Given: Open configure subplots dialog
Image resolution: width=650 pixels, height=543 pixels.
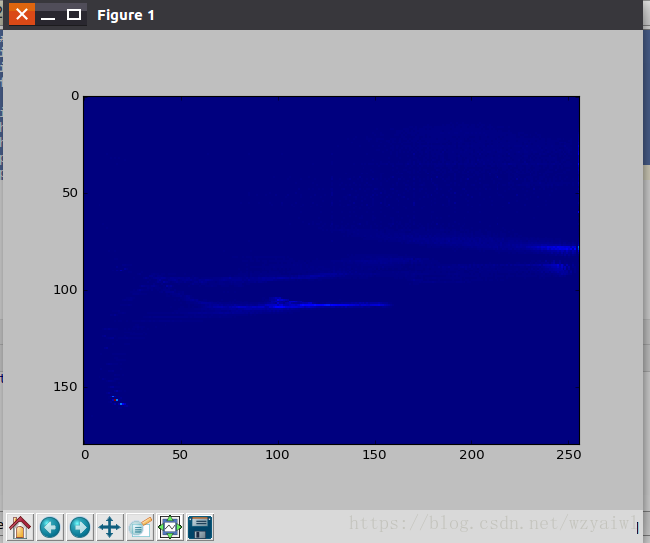Looking at the screenshot, I should click(x=170, y=527).
